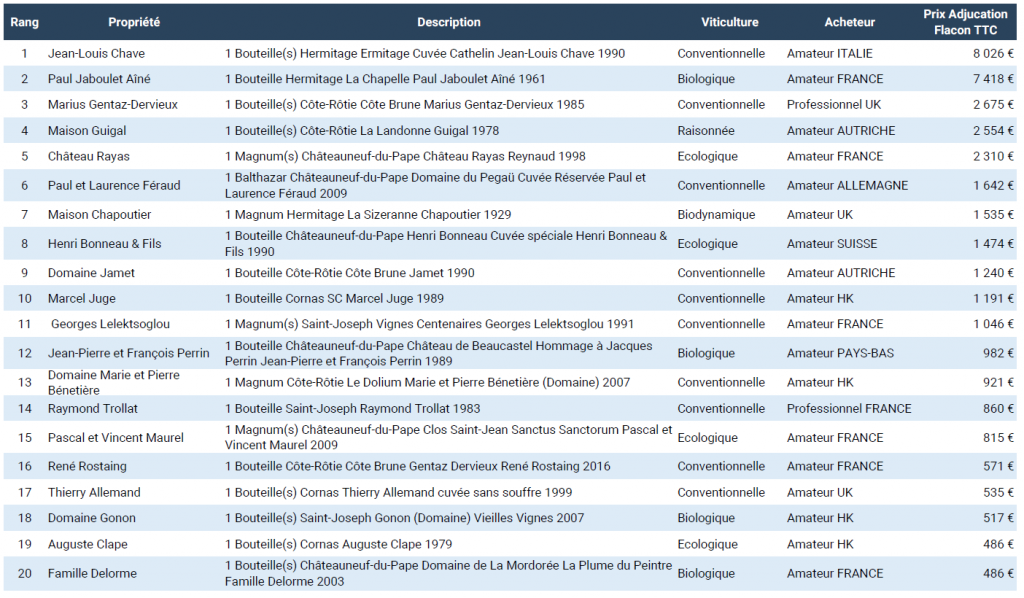Click the Acheteur column header
This screenshot has width=1024, height=598.
click(x=849, y=22)
